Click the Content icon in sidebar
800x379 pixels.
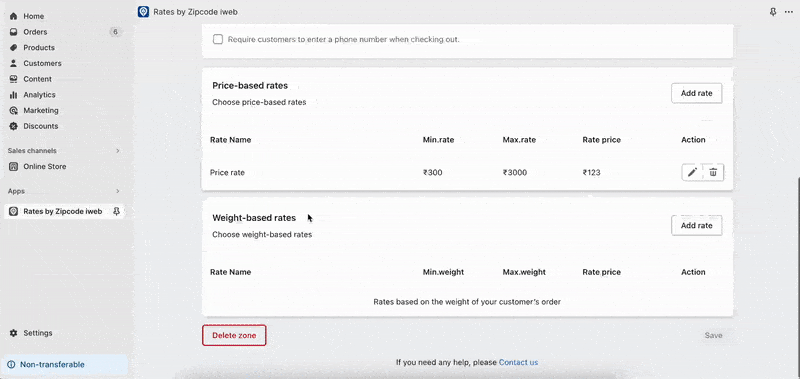[x=14, y=79]
